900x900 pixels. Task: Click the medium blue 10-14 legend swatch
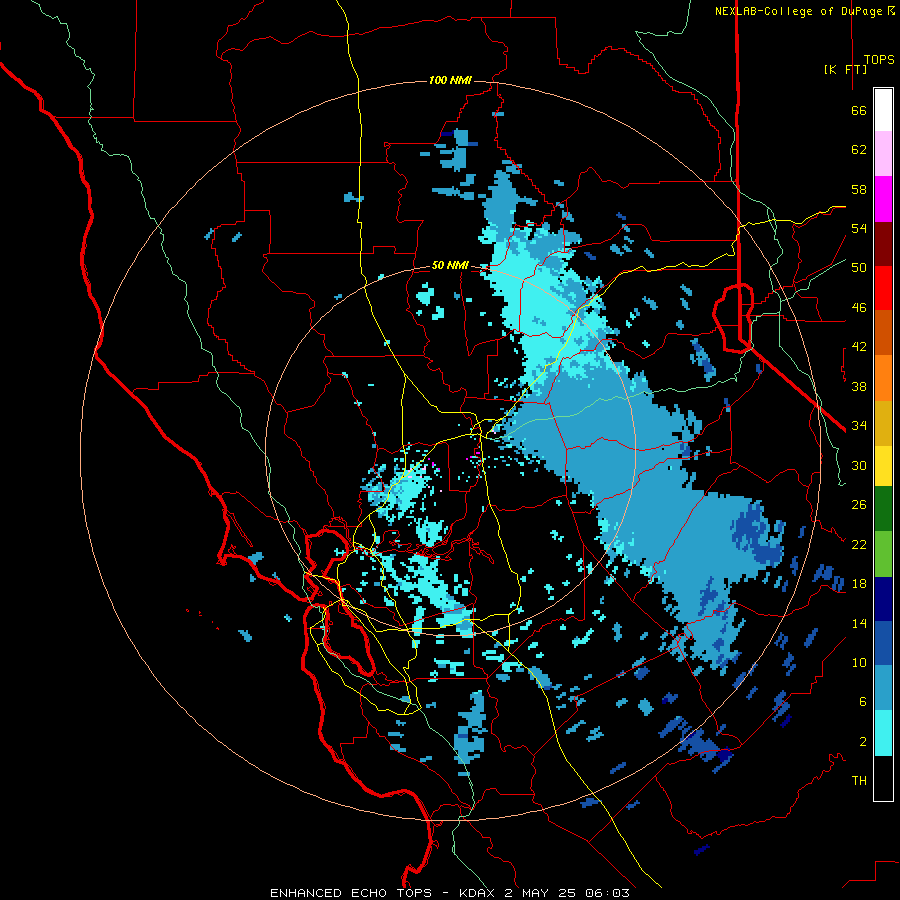point(883,643)
